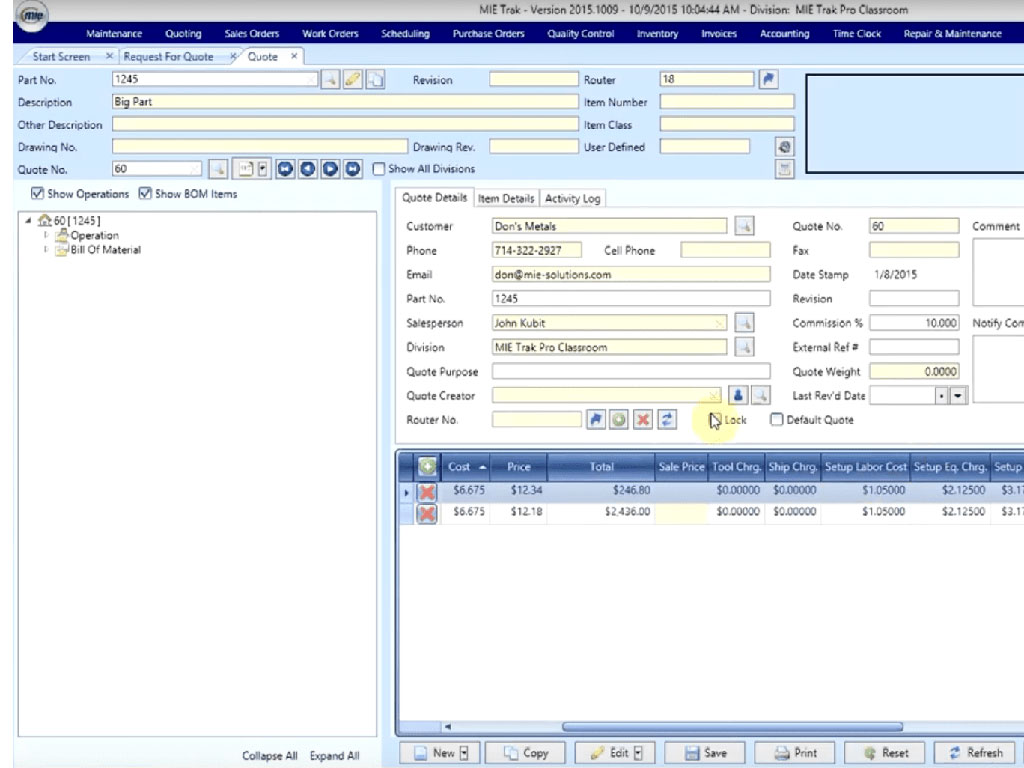Click the green add icon in grid header
This screenshot has width=1024, height=768.
pyautogui.click(x=427, y=467)
